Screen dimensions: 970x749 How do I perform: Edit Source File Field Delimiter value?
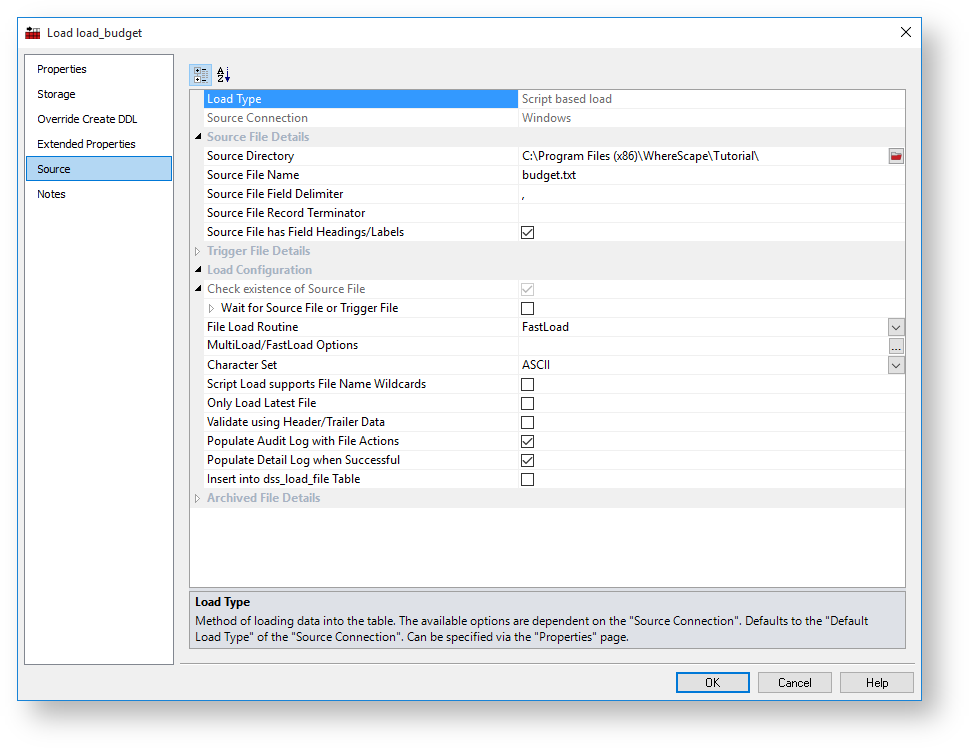click(x=711, y=194)
